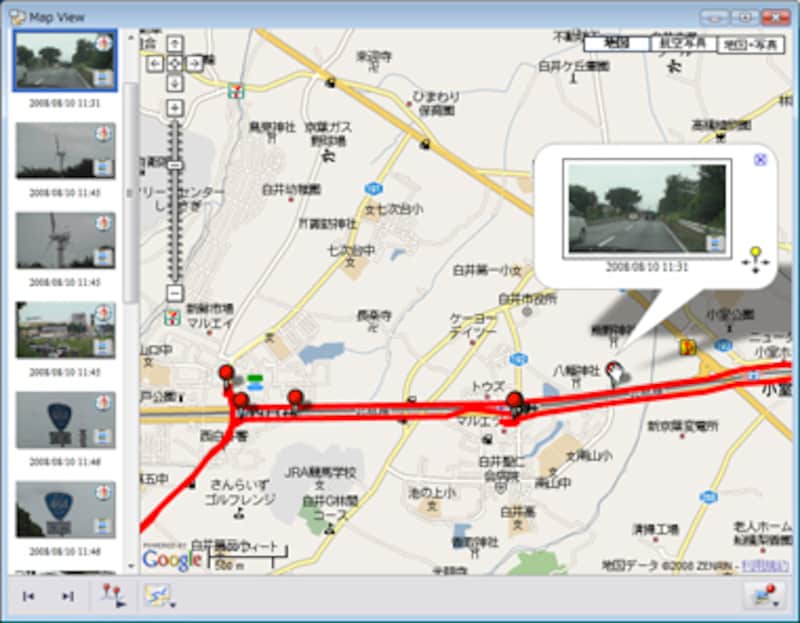Open the 利用規約 terms link
Image resolution: width=800 pixels, height=623 pixels.
766,565
